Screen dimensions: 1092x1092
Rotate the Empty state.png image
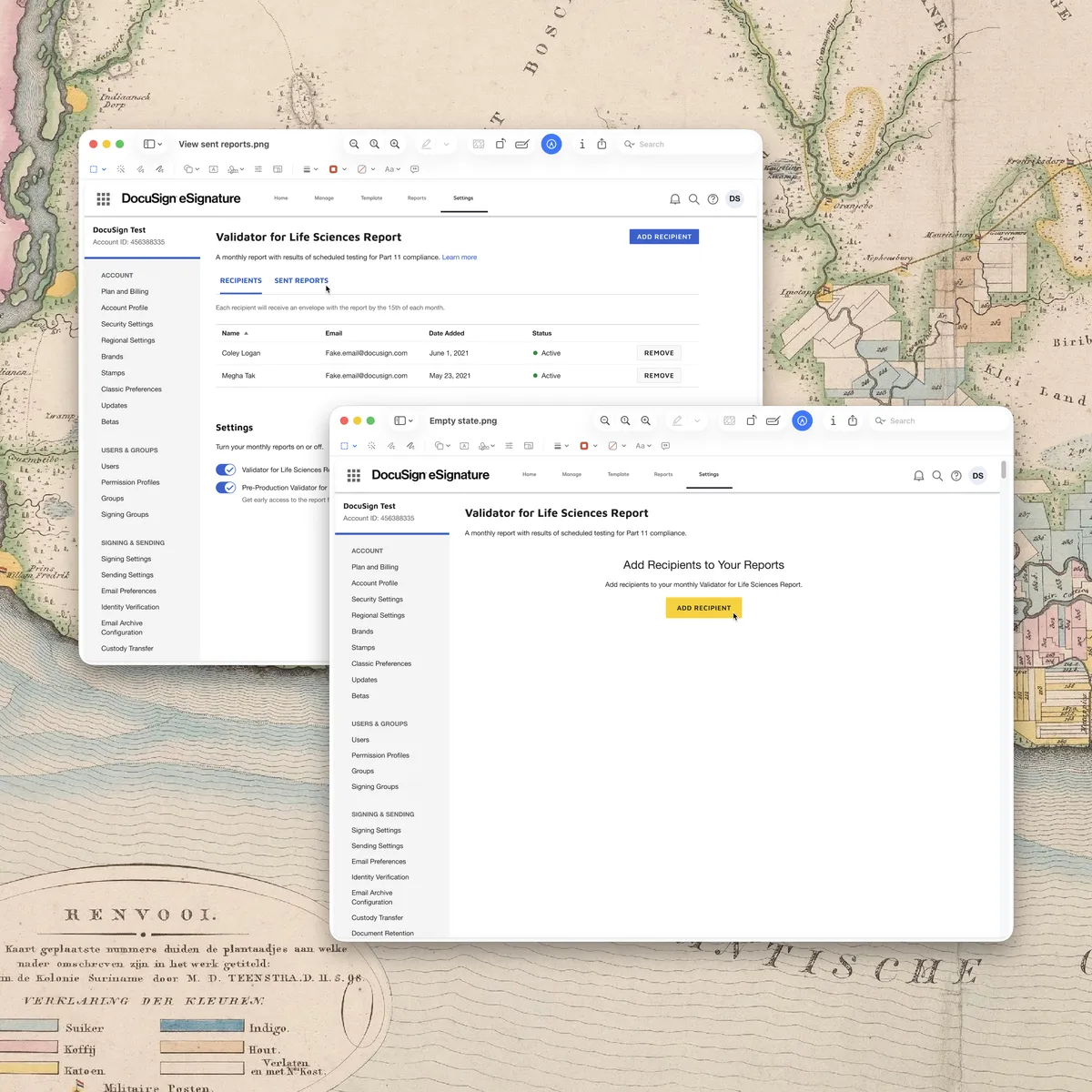751,420
